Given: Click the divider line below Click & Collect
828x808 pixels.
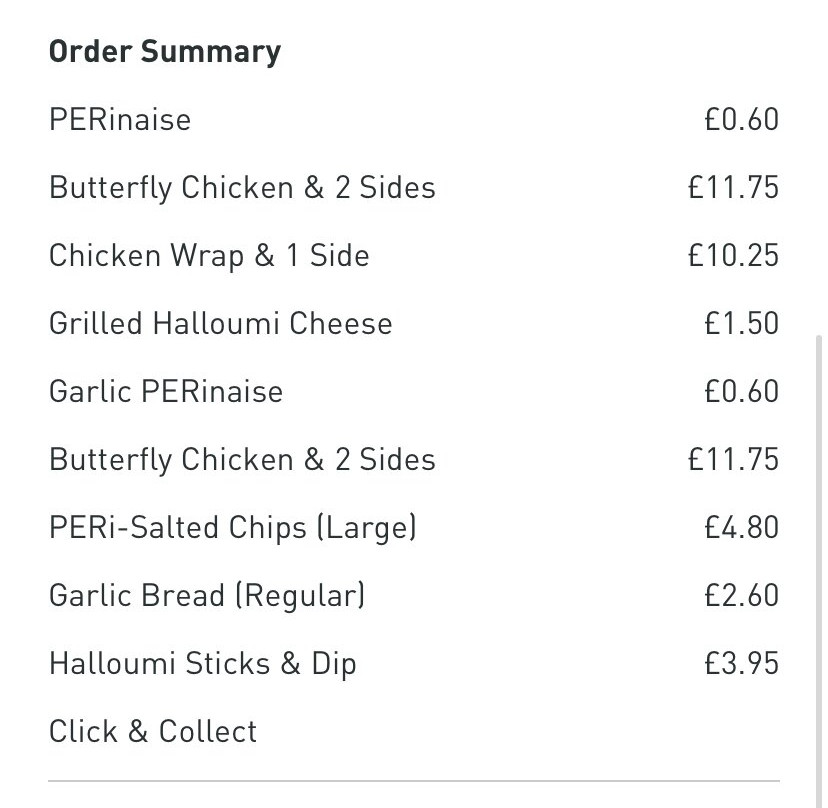Looking at the screenshot, I should pyautogui.click(x=414, y=781).
